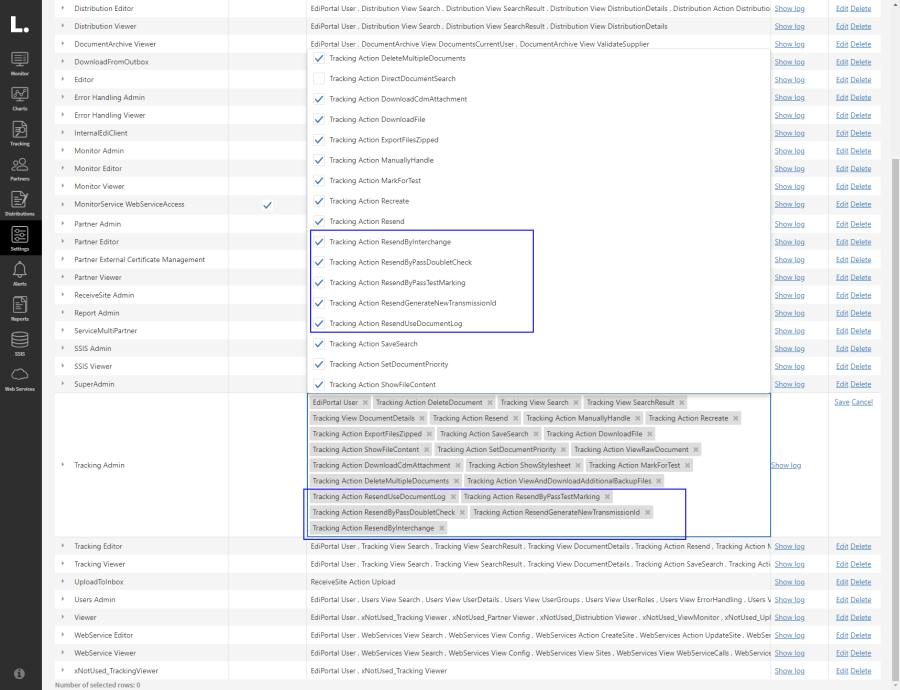Open Partners from the sidebar
Viewport: 900px width, 690px height.
(x=20, y=167)
